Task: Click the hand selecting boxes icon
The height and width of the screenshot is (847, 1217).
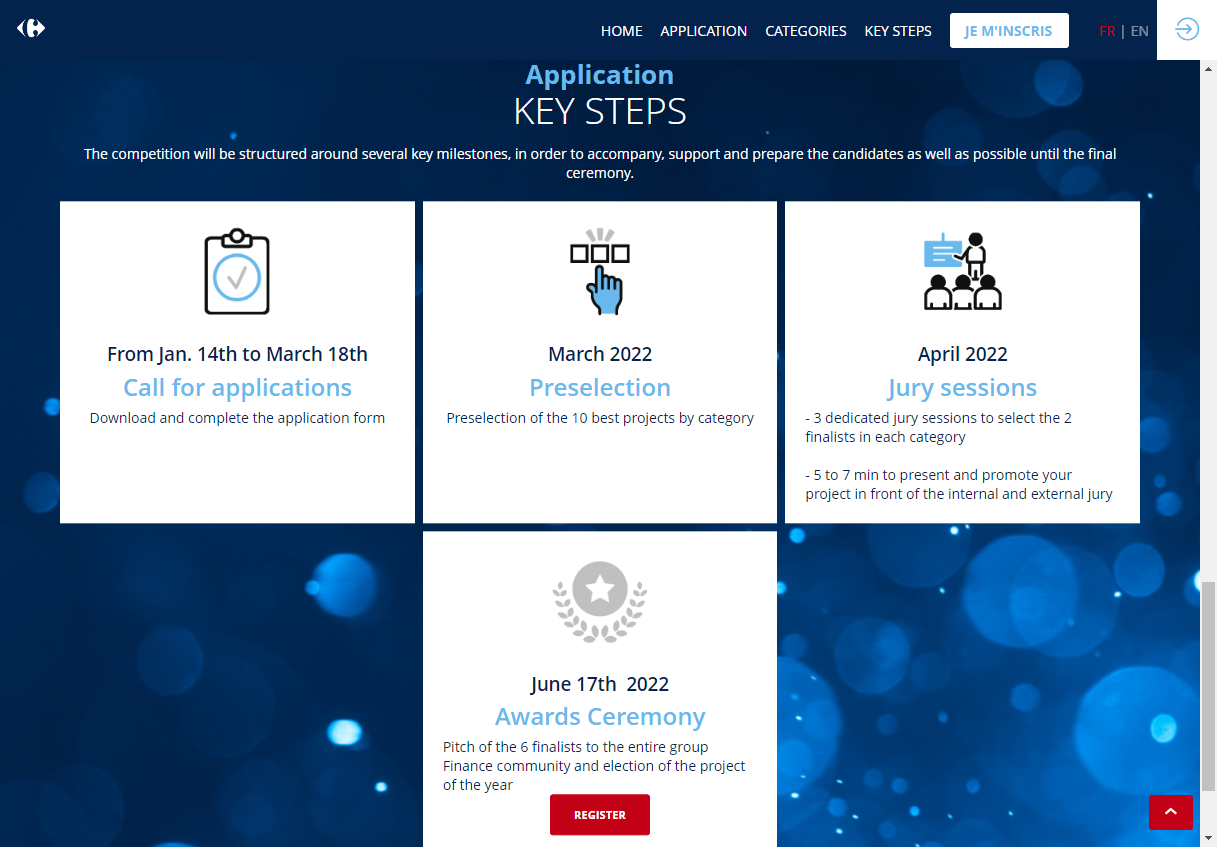Action: coord(600,272)
